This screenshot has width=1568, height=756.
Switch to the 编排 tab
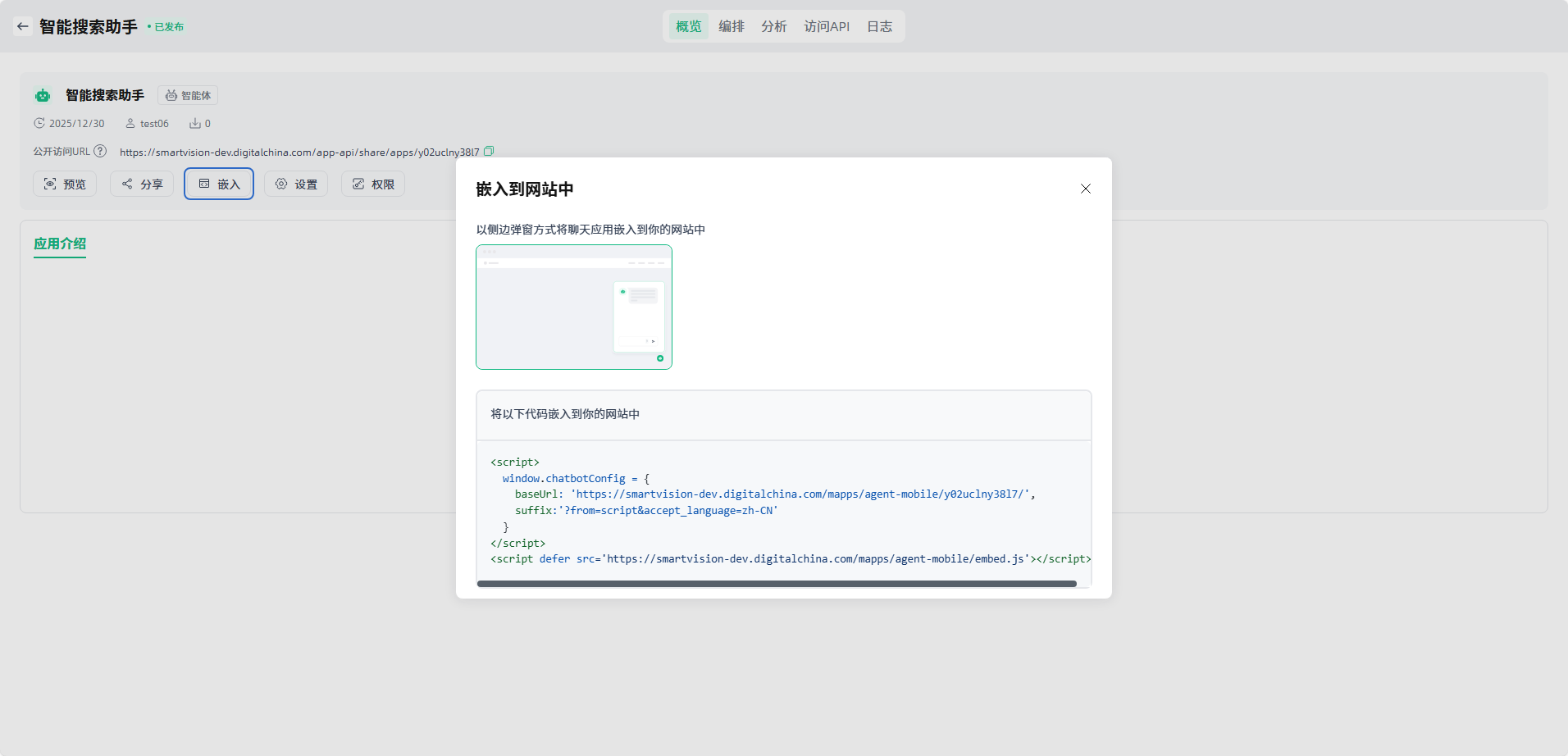click(731, 26)
